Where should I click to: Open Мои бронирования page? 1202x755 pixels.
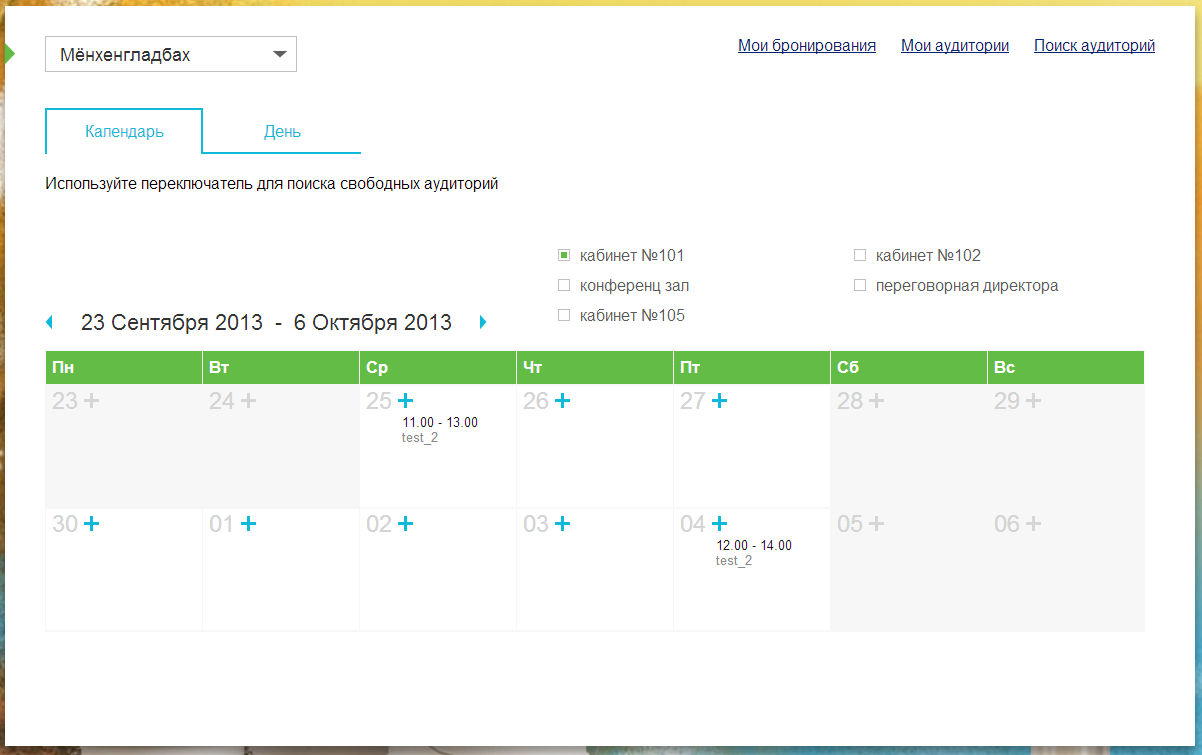pyautogui.click(x=806, y=45)
